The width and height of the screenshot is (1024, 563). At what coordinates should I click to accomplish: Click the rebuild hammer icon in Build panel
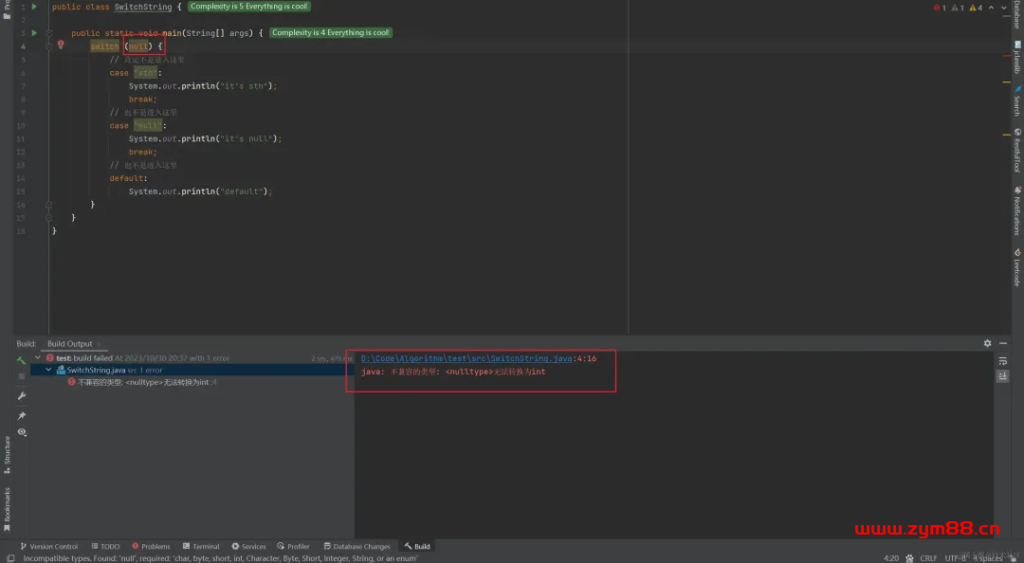click(21, 360)
